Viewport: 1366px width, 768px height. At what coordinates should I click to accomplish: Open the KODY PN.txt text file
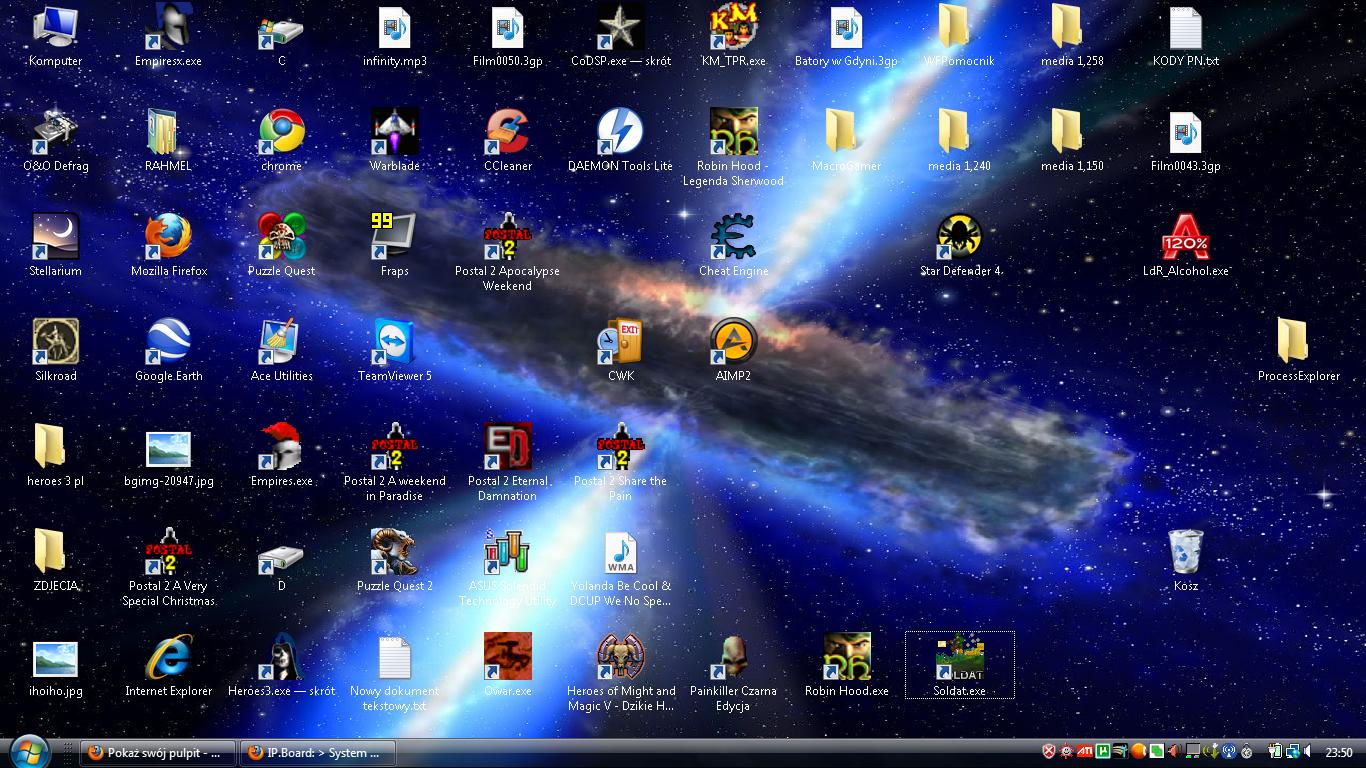pos(1185,36)
